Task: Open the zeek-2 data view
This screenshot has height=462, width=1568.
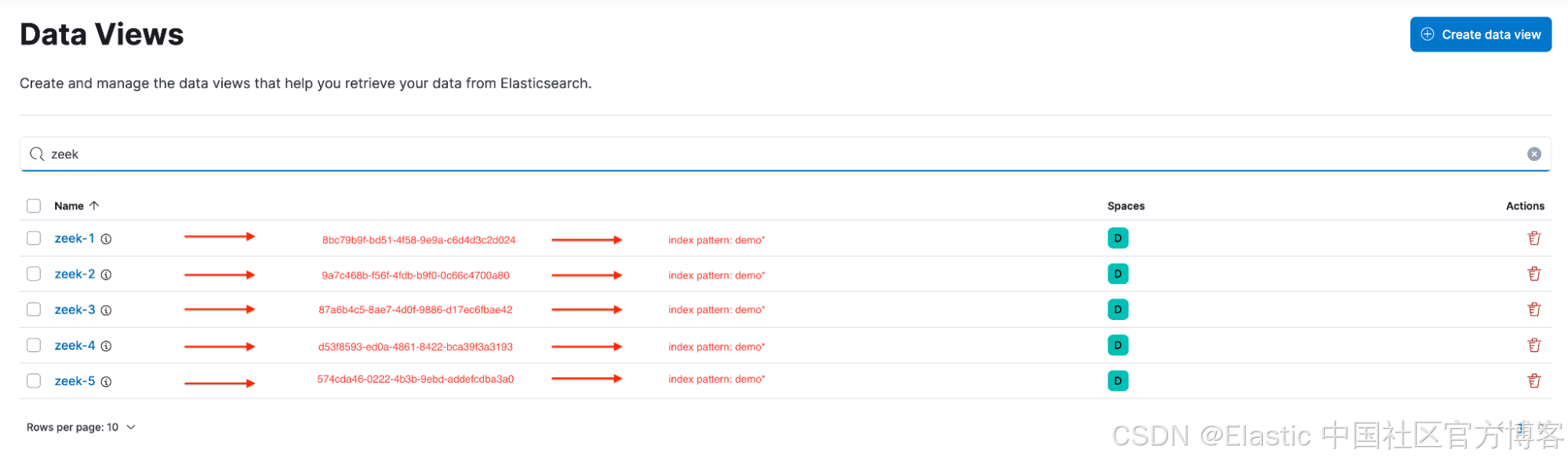Action: (x=75, y=274)
